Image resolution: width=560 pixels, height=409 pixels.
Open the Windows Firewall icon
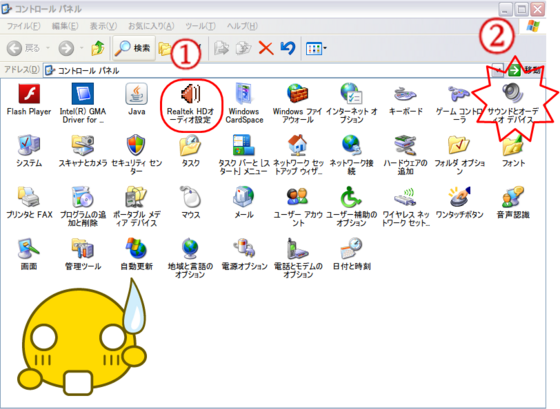point(298,93)
